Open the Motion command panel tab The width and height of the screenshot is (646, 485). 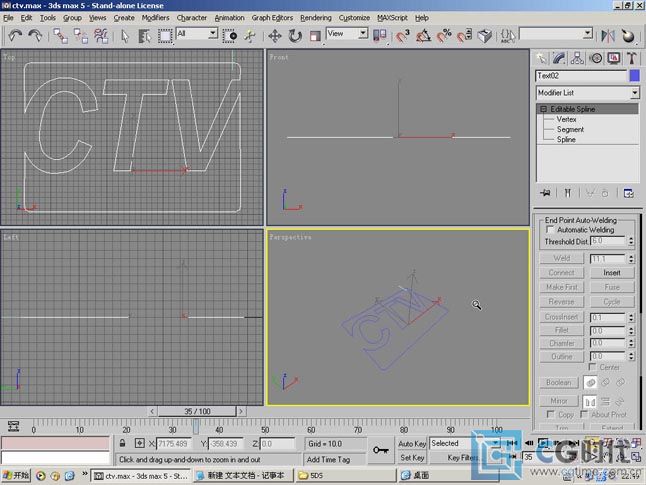click(596, 58)
